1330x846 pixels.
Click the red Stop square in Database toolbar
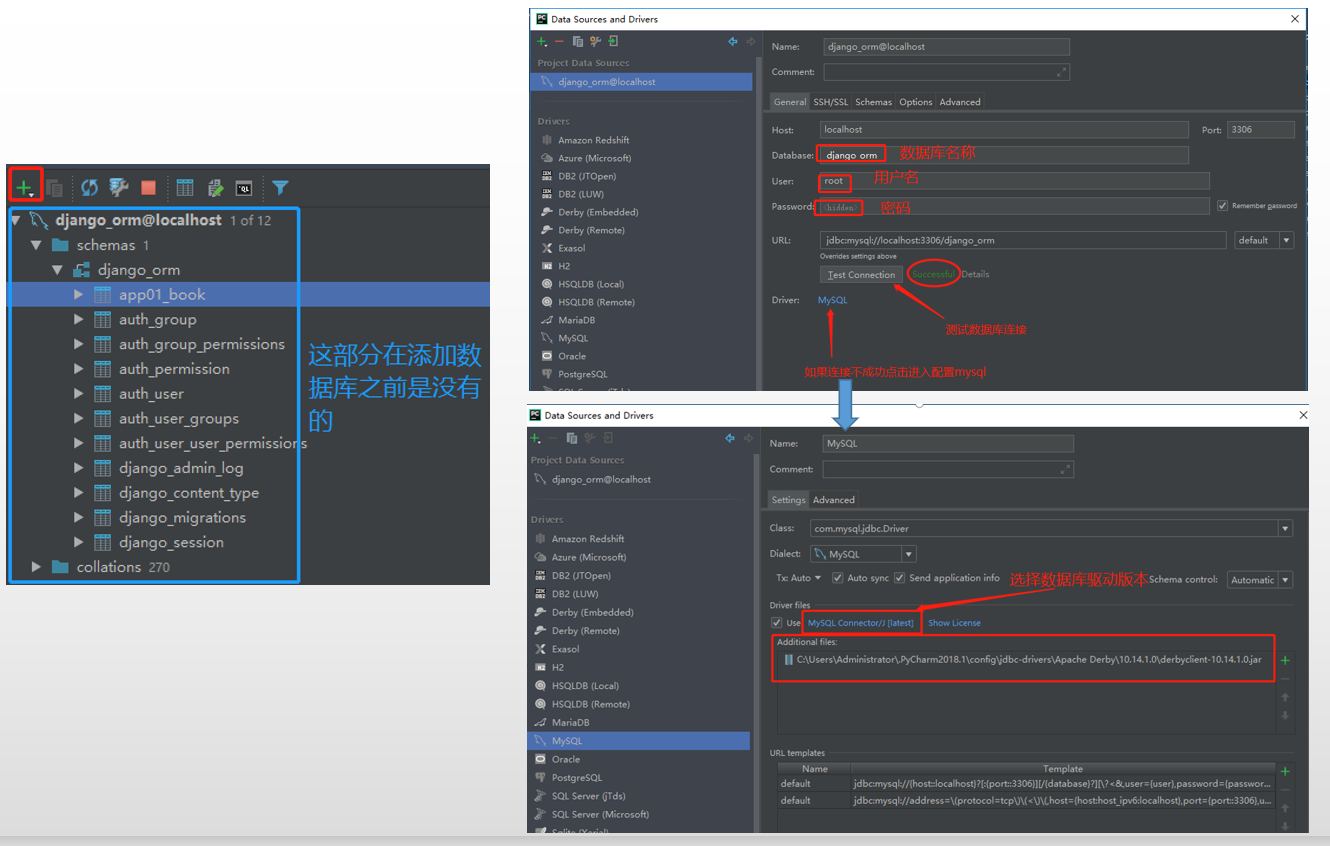(x=148, y=187)
